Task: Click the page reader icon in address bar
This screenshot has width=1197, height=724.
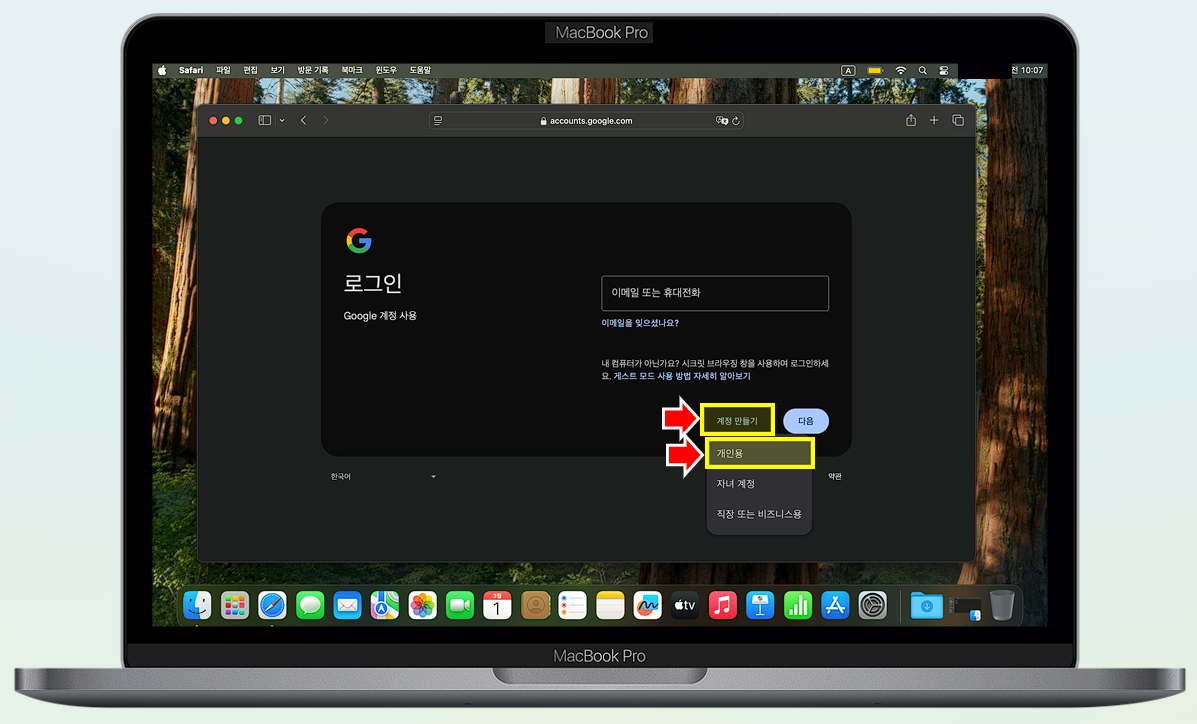Action: pos(438,121)
